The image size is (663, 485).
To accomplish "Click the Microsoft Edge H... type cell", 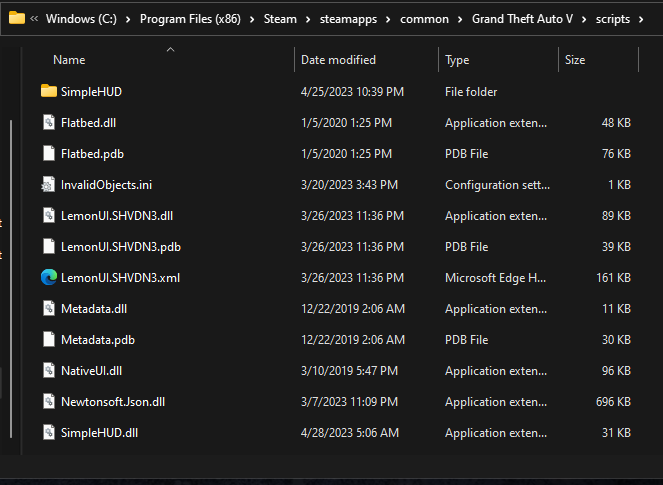I will tap(495, 278).
